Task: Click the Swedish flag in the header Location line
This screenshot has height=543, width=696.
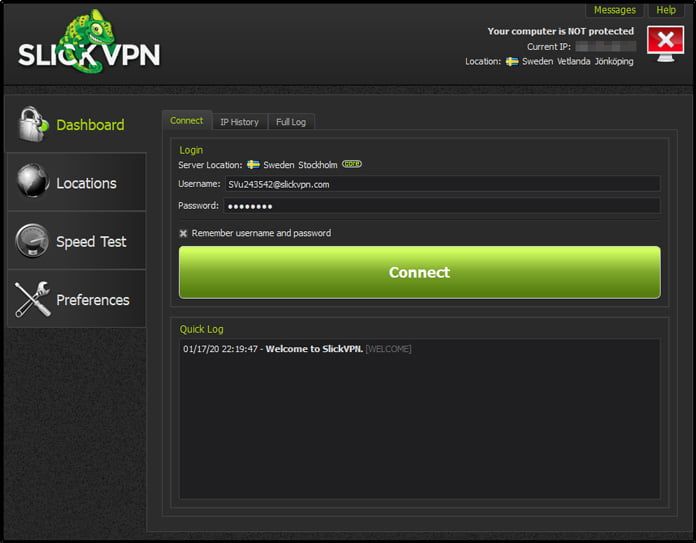Action: 512,61
